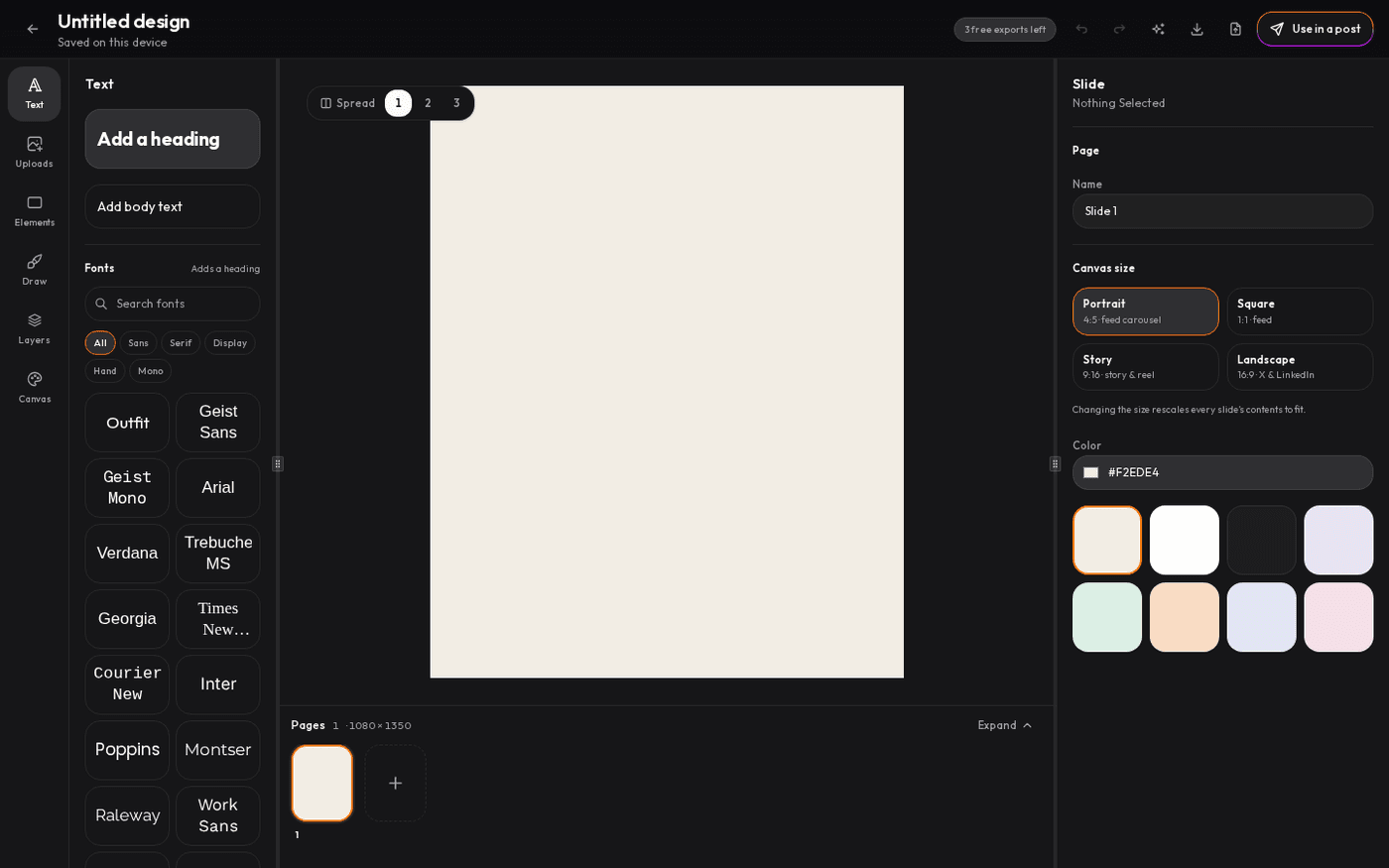Select page 1 thumbnail
The image size is (1389, 868).
[322, 783]
